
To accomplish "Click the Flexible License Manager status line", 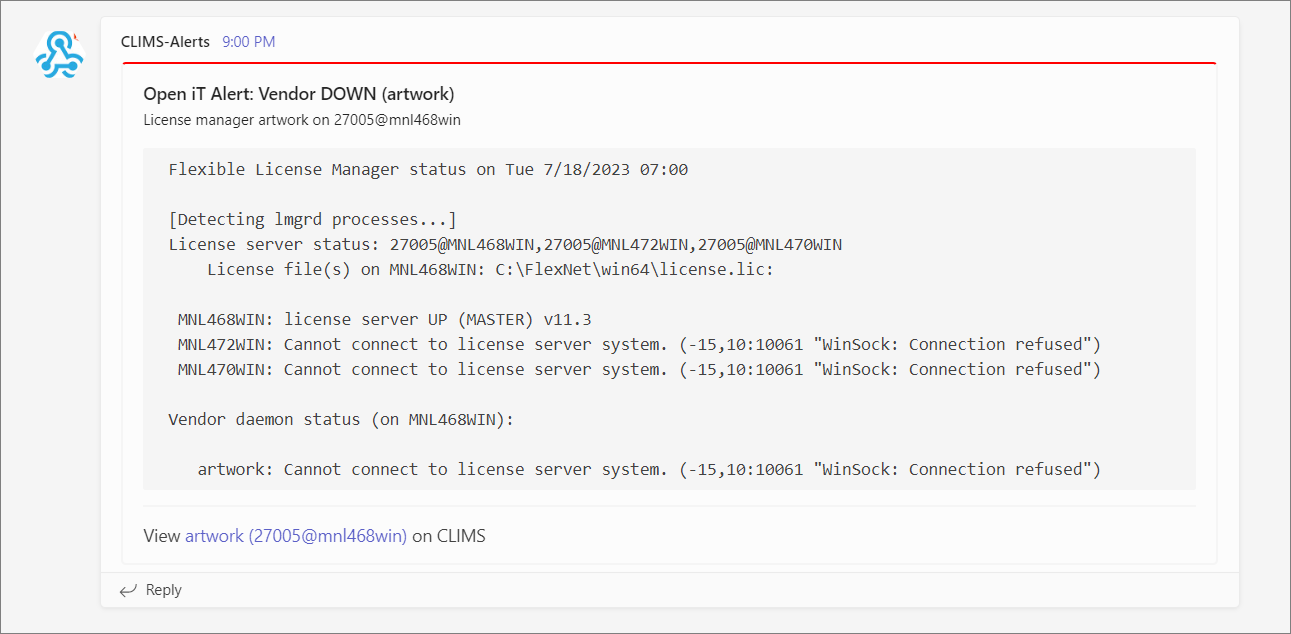I will [x=428, y=169].
